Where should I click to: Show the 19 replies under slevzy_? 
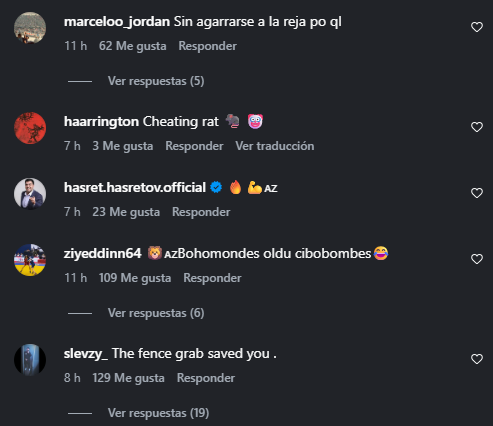pyautogui.click(x=158, y=413)
